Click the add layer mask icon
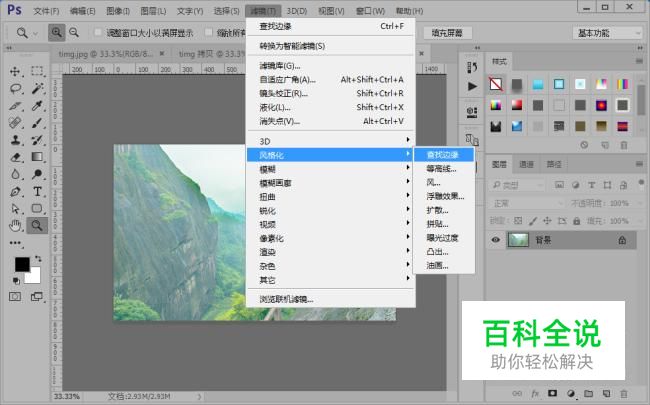Image resolution: width=650 pixels, height=405 pixels. pyautogui.click(x=552, y=393)
